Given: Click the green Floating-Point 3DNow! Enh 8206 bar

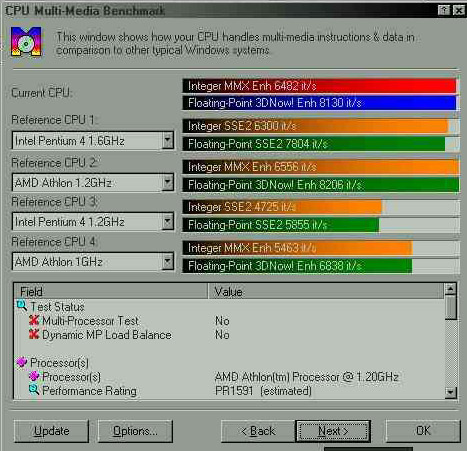Looking at the screenshot, I should pyautogui.click(x=321, y=184).
